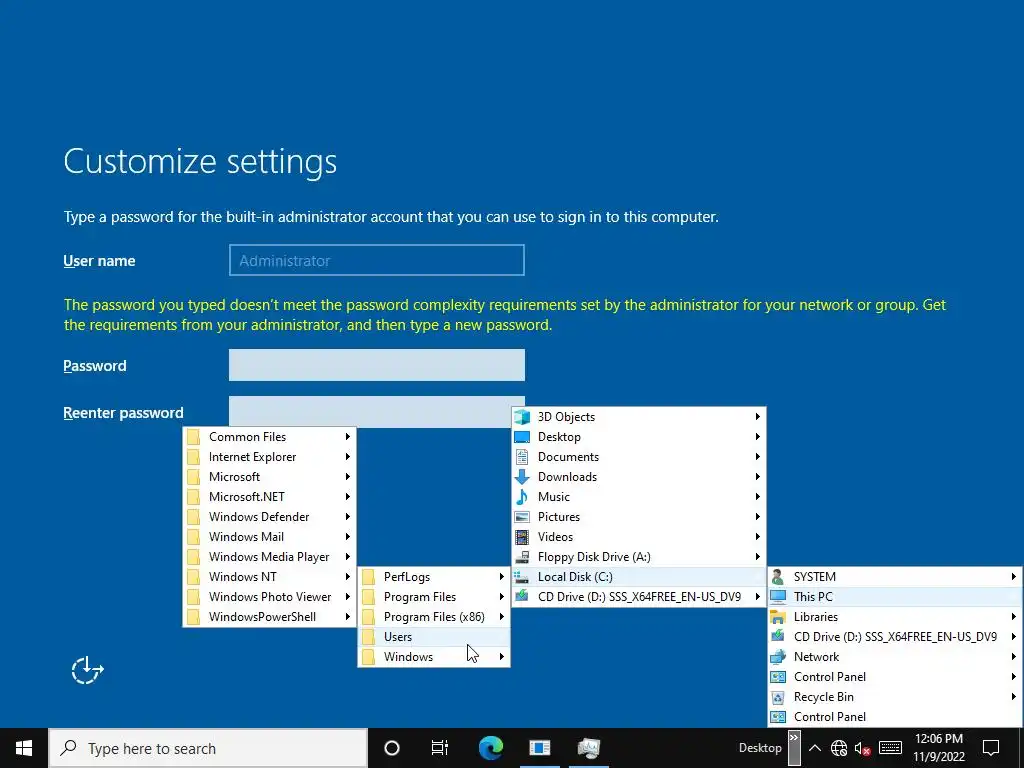Image resolution: width=1024 pixels, height=768 pixels.
Task: Choose Windows Media Player folder entry
Action: (269, 557)
